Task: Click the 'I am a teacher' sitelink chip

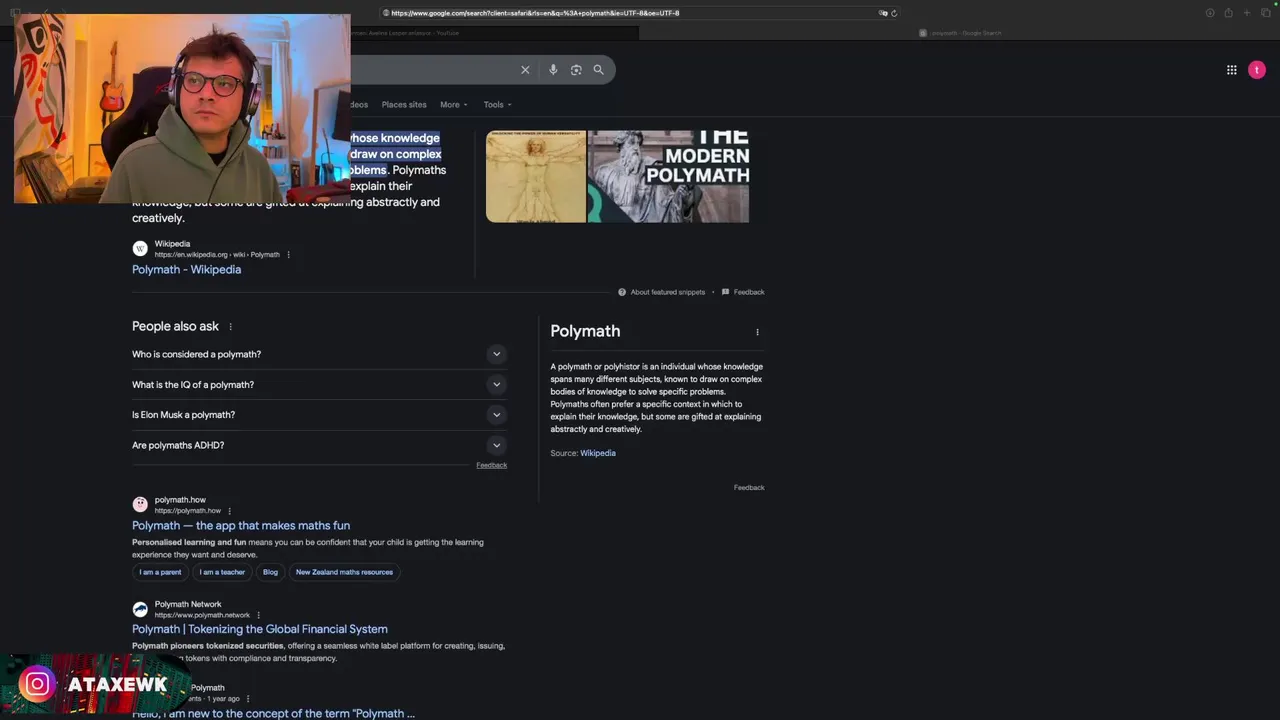Action: [222, 572]
